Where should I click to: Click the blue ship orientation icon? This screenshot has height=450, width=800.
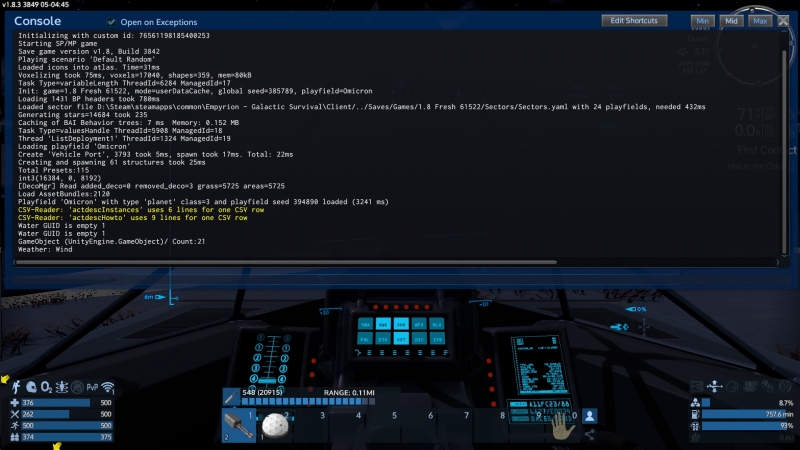click(x=619, y=327)
